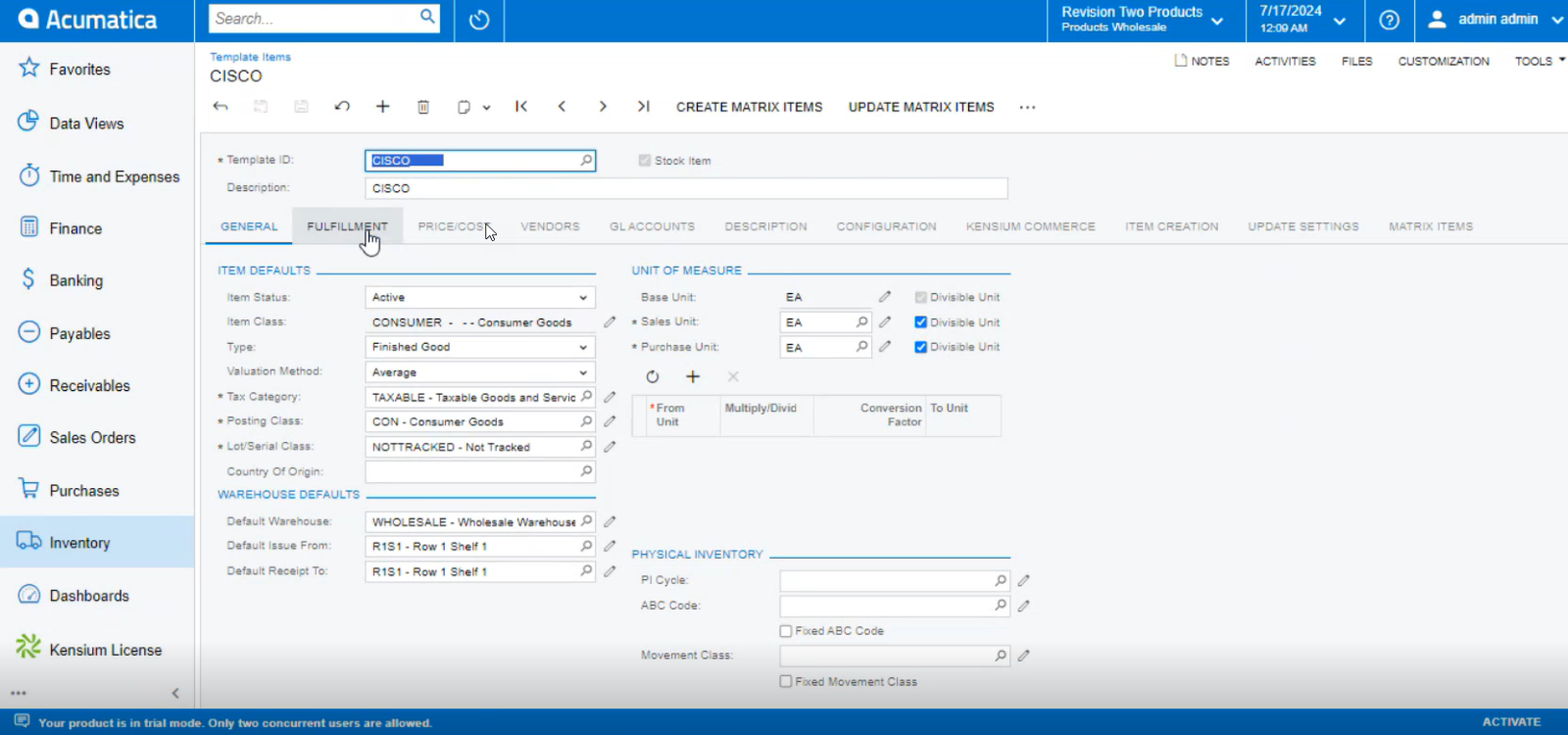1568x735 pixels.
Task: Open Template ID lookup magnifier
Action: point(586,160)
